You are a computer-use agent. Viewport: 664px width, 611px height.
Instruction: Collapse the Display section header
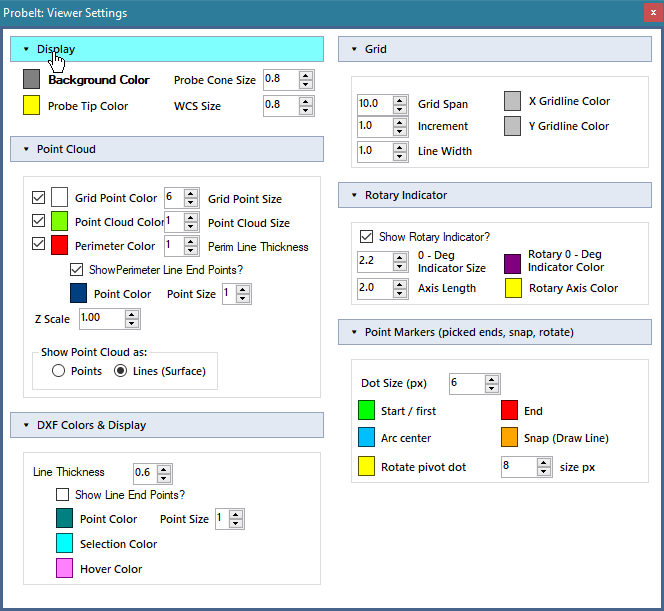pyautogui.click(x=167, y=49)
